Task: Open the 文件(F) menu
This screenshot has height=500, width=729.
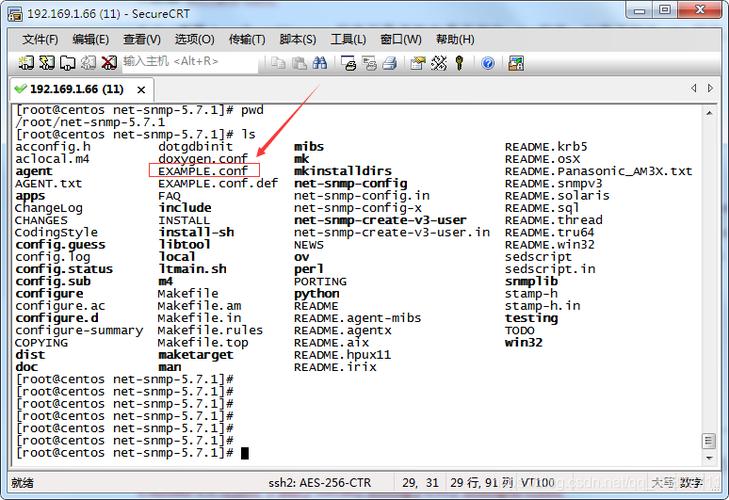Action: [40, 40]
